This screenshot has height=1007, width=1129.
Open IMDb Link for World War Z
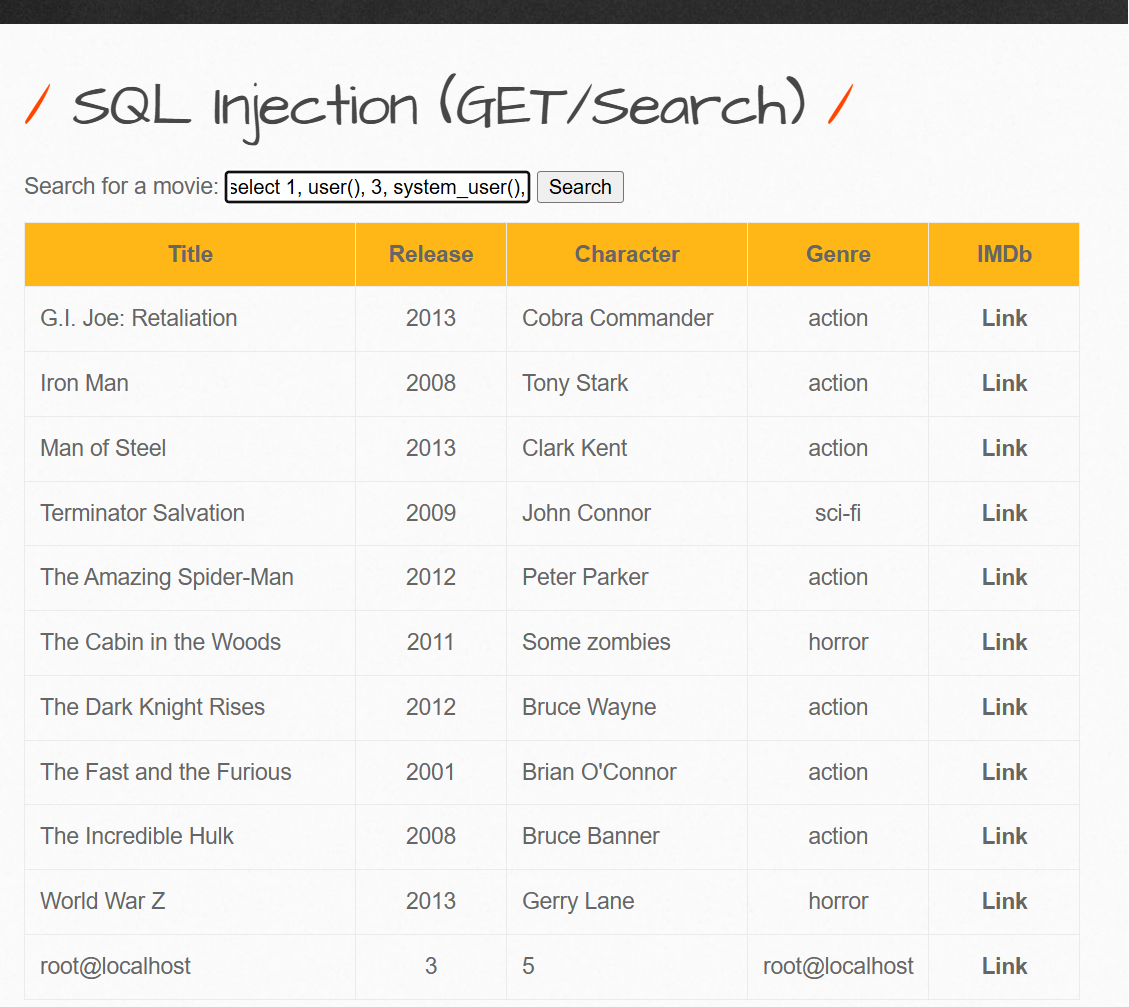tap(1004, 901)
